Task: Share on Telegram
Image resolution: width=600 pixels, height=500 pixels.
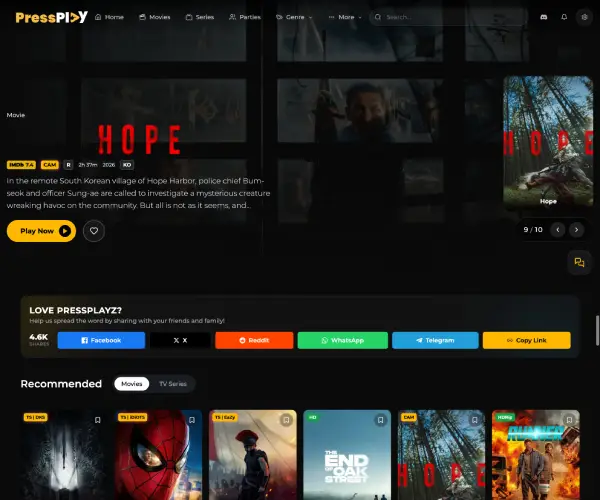Action: point(435,340)
